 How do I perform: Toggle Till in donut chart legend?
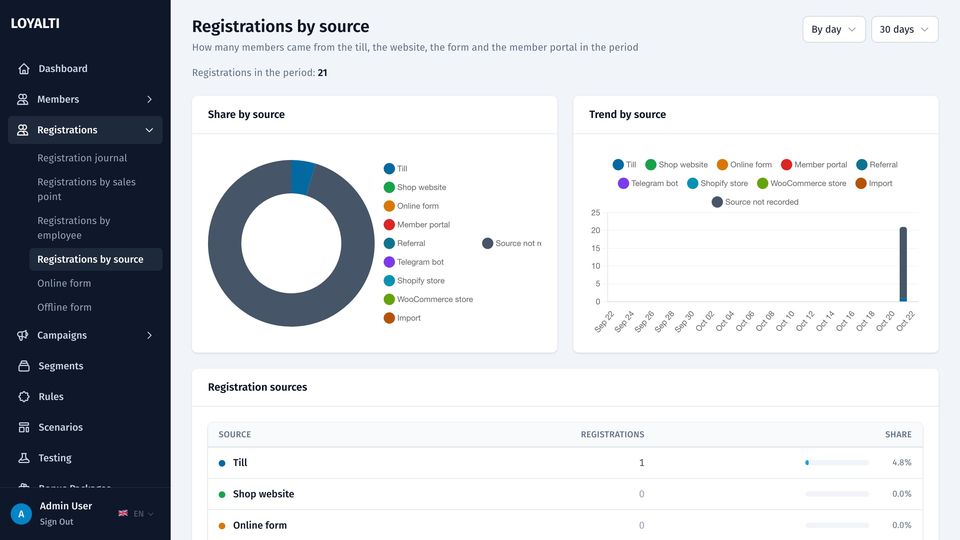coord(396,168)
